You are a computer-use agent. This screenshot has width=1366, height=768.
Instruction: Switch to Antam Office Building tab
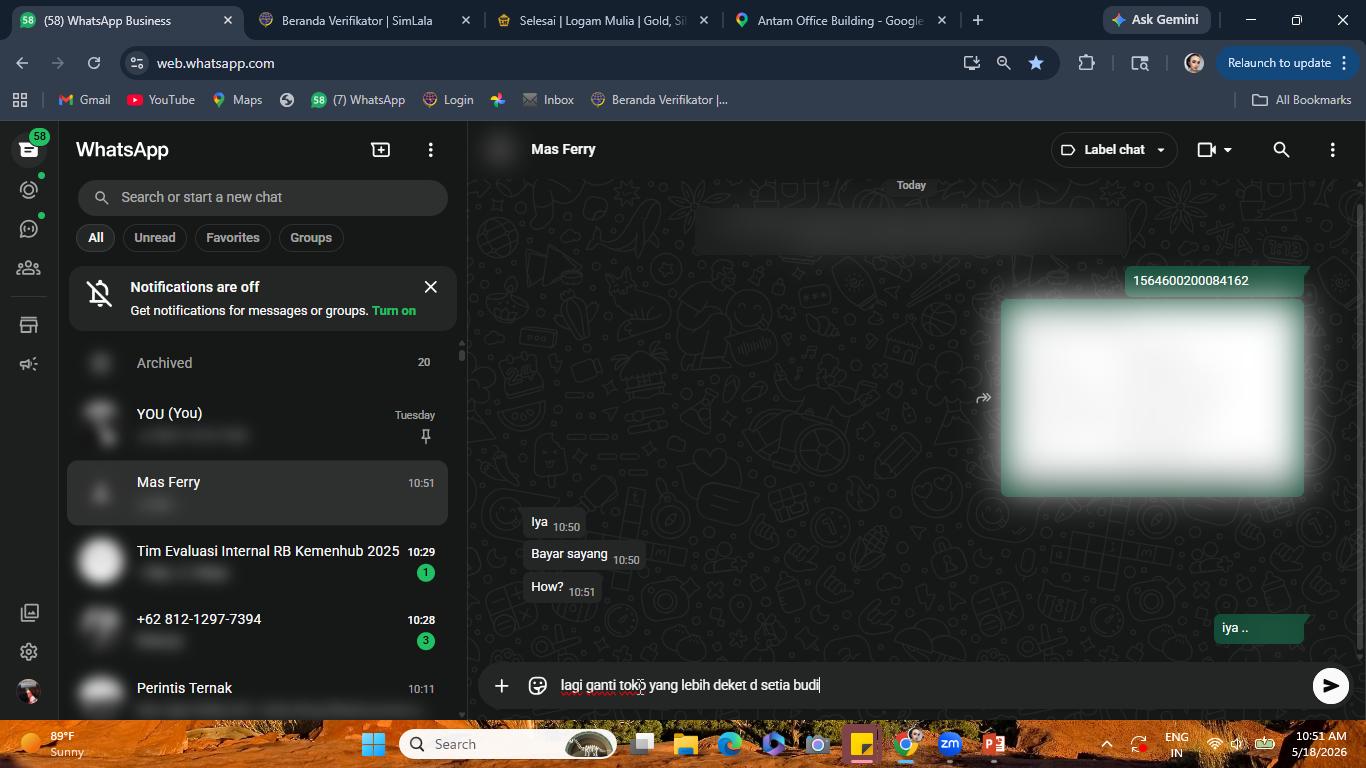[x=839, y=20]
